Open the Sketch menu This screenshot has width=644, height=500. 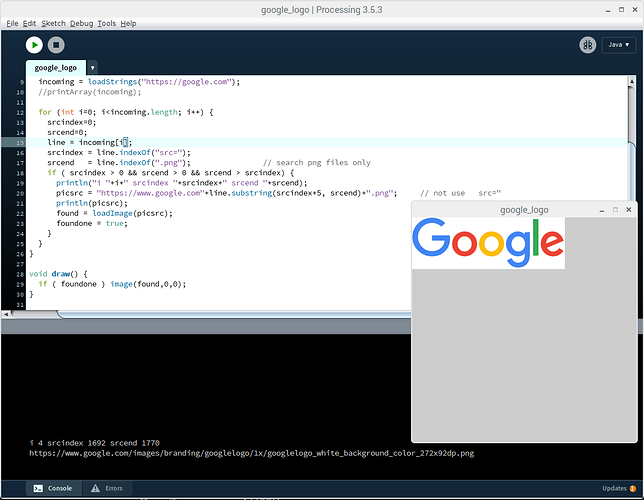[53, 23]
